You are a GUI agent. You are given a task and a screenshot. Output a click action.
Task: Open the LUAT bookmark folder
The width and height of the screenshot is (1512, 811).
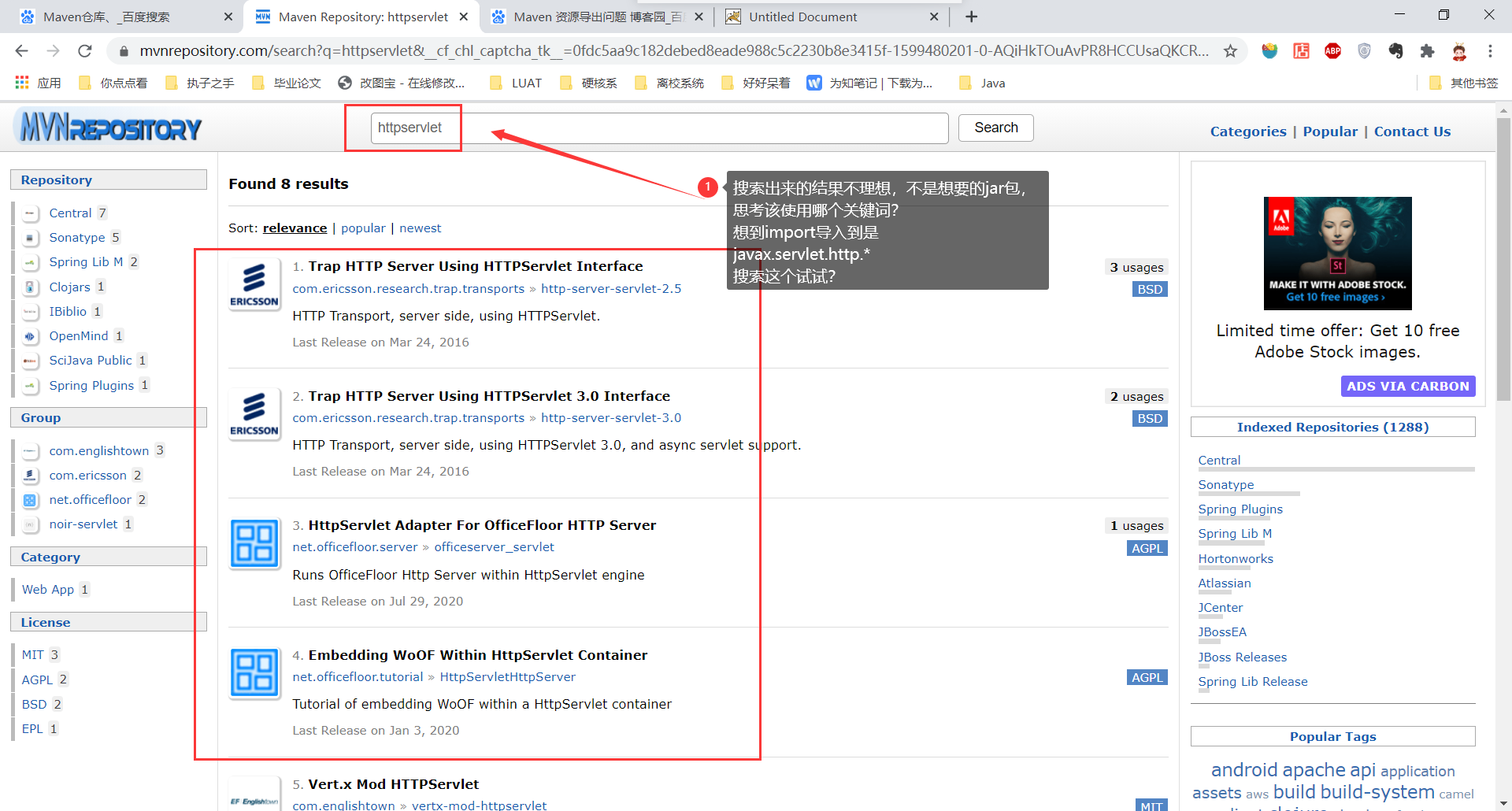tap(517, 83)
